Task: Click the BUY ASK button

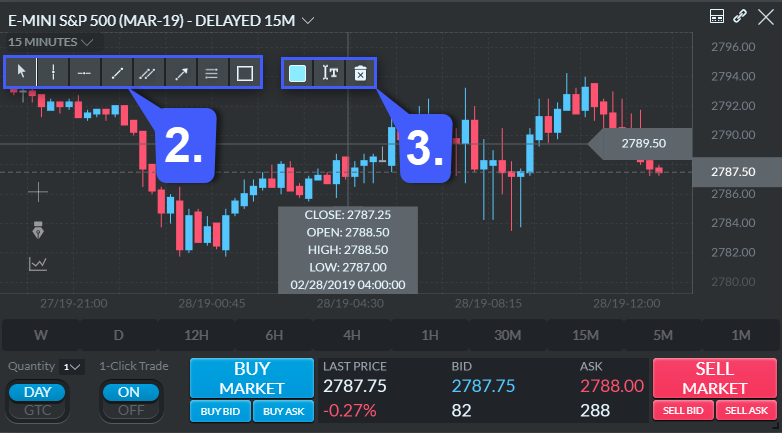Action: (283, 411)
